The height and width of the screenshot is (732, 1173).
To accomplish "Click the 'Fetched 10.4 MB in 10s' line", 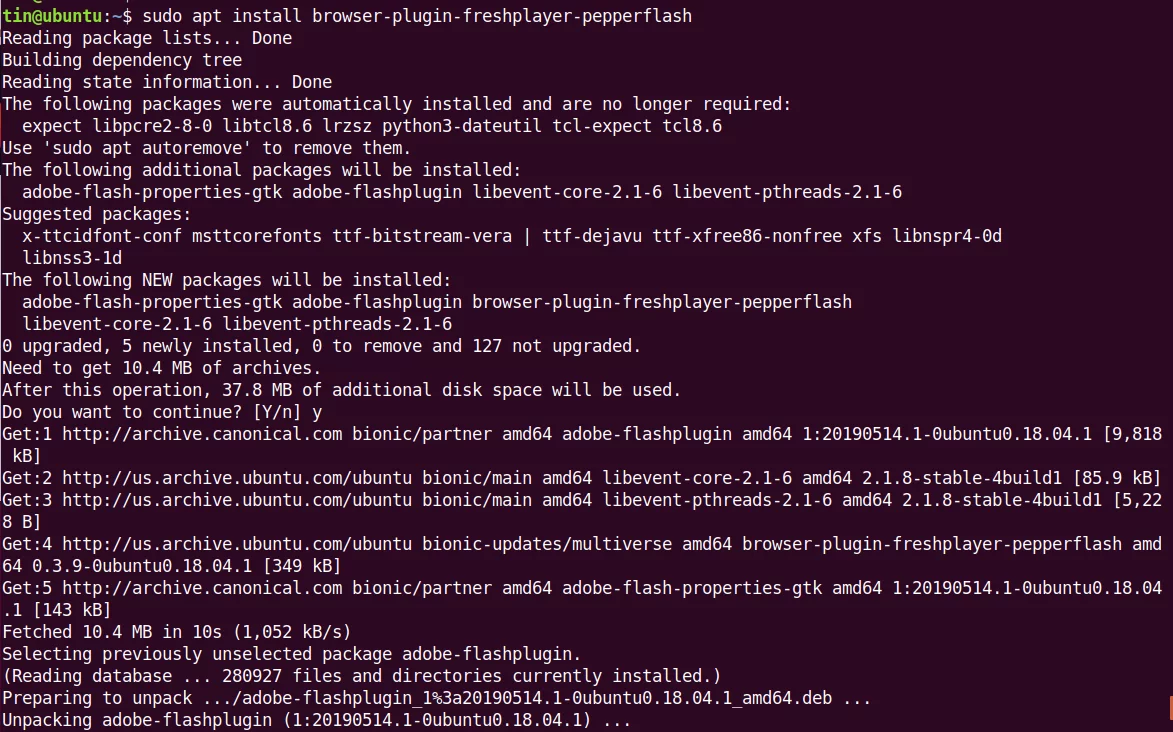I will click(x=177, y=632).
